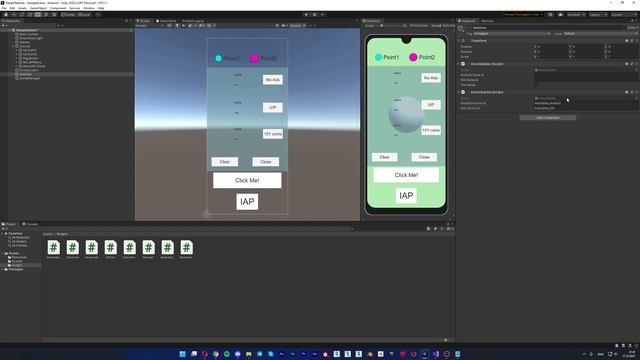The height and width of the screenshot is (360, 640).
Task: Switch to Services tab beside Inspector
Action: click(487, 21)
